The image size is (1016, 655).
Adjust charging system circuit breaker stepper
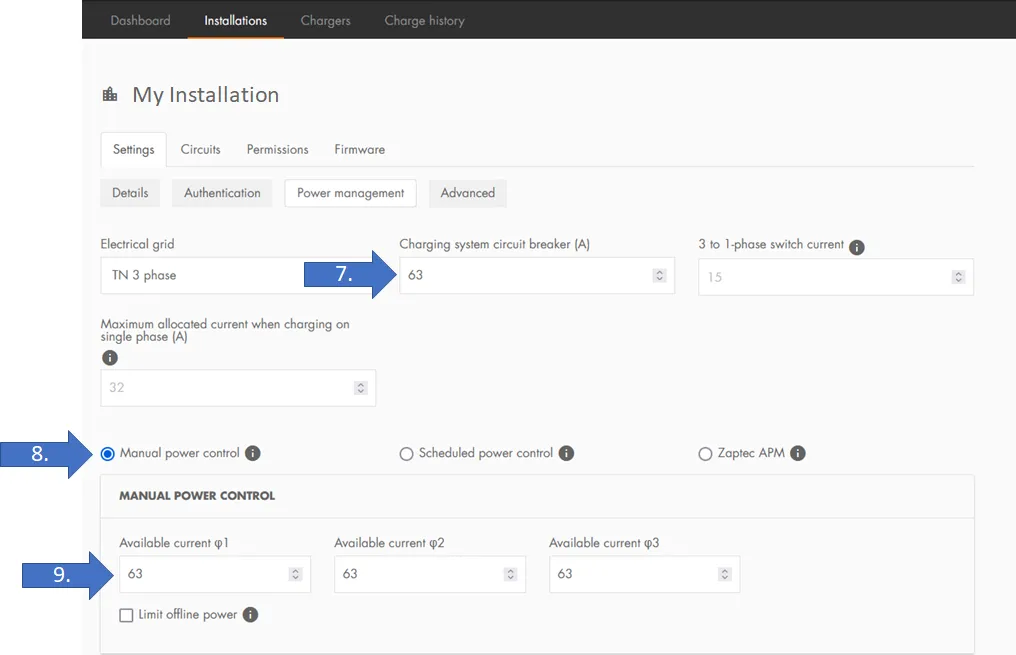click(660, 275)
